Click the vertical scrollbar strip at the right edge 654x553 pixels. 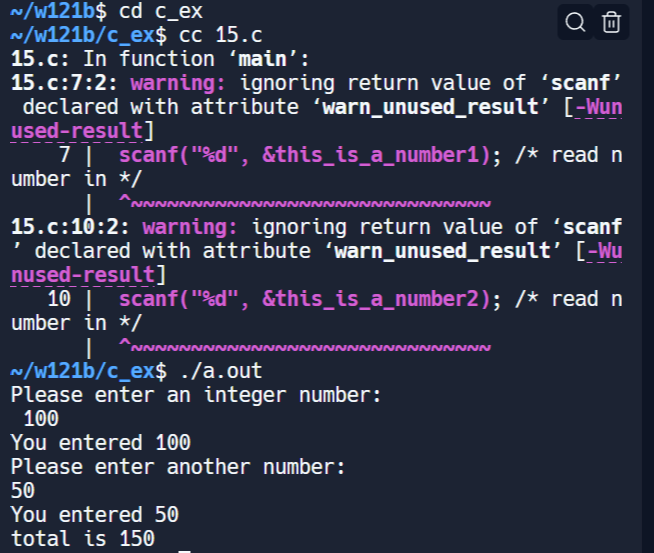(648, 276)
